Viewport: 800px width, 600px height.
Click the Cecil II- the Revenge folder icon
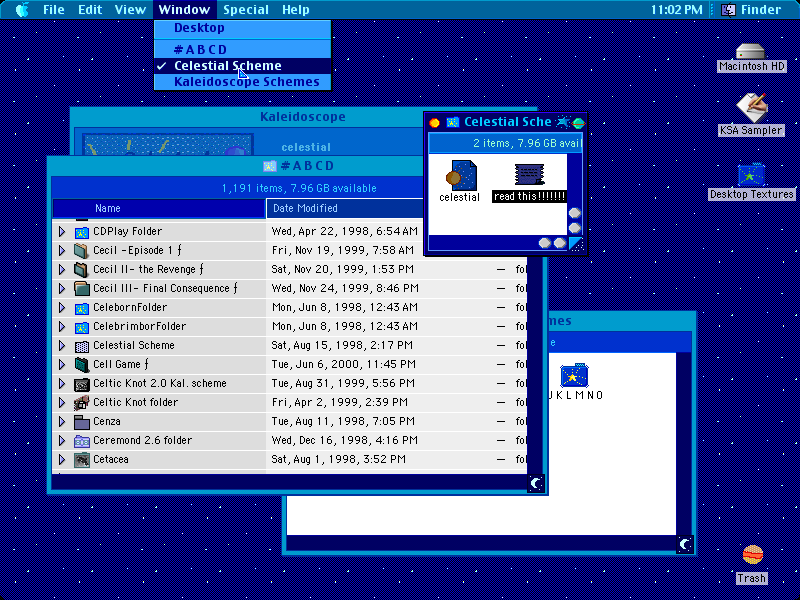[x=81, y=269]
